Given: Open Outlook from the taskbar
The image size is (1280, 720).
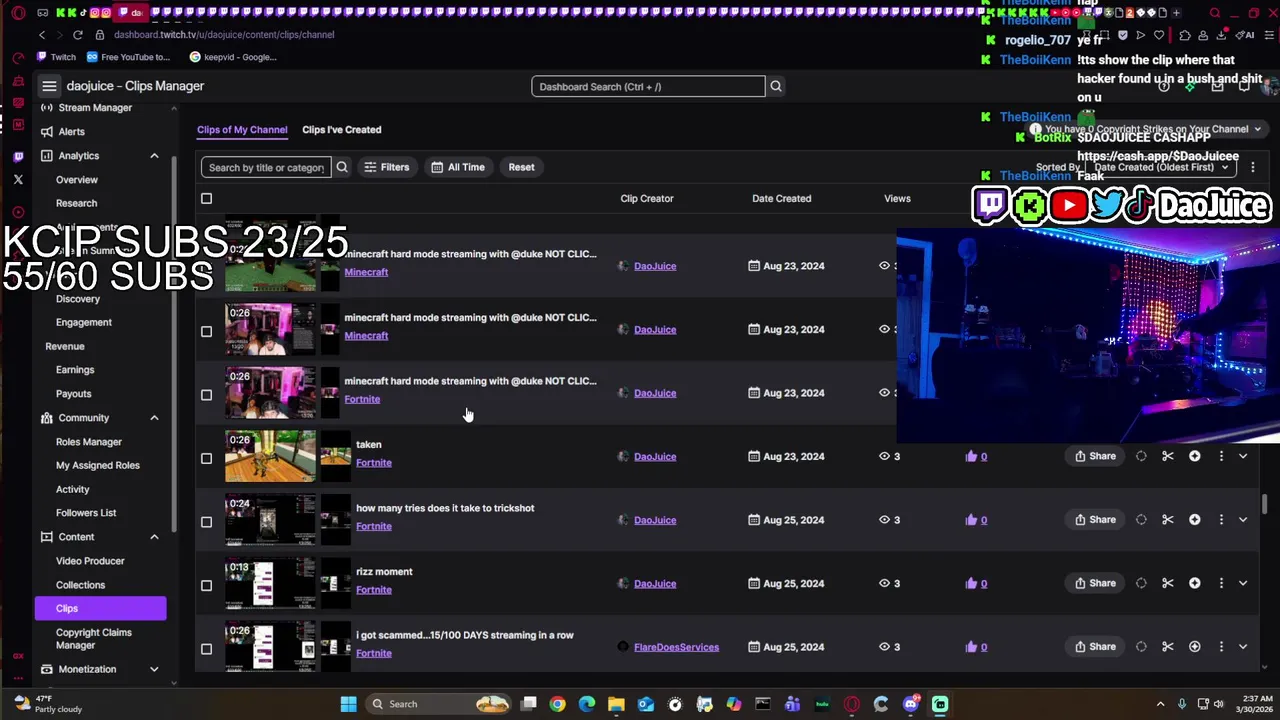Looking at the screenshot, I should tap(646, 704).
